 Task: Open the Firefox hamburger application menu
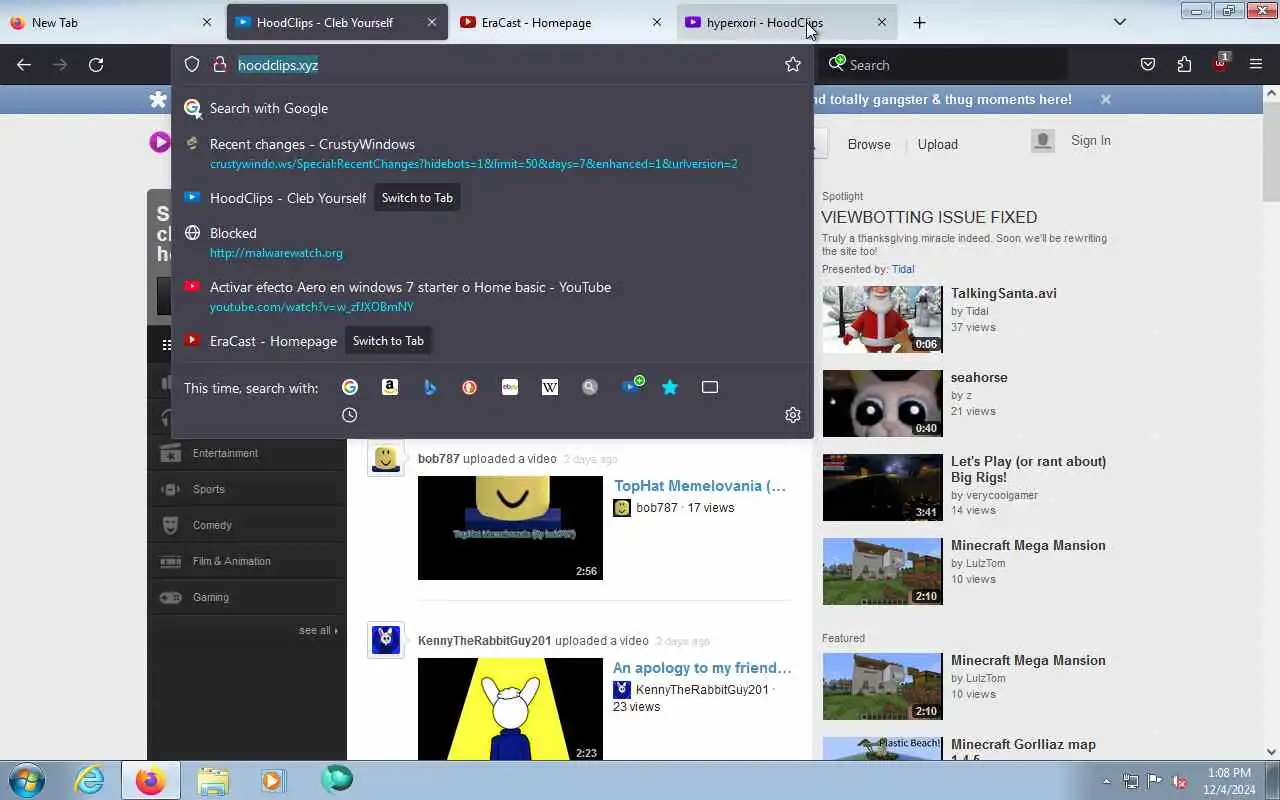click(x=1256, y=65)
